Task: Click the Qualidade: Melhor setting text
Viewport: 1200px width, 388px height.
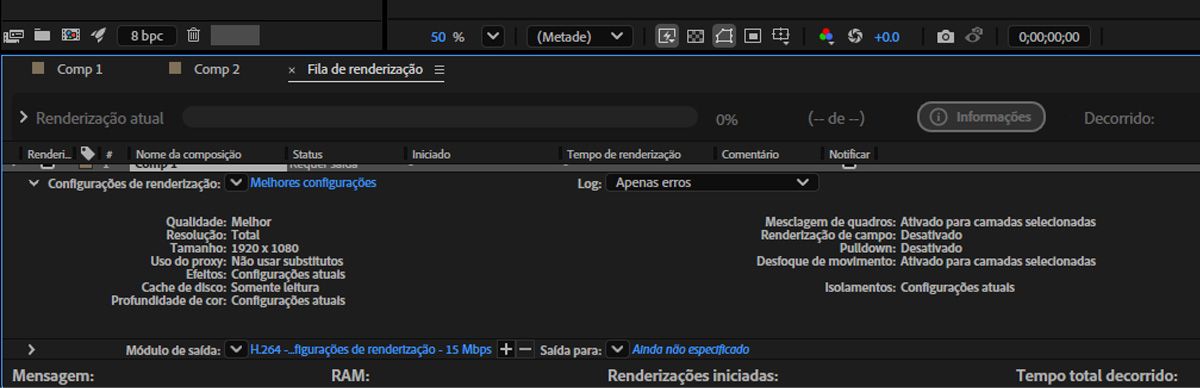Action: point(218,221)
